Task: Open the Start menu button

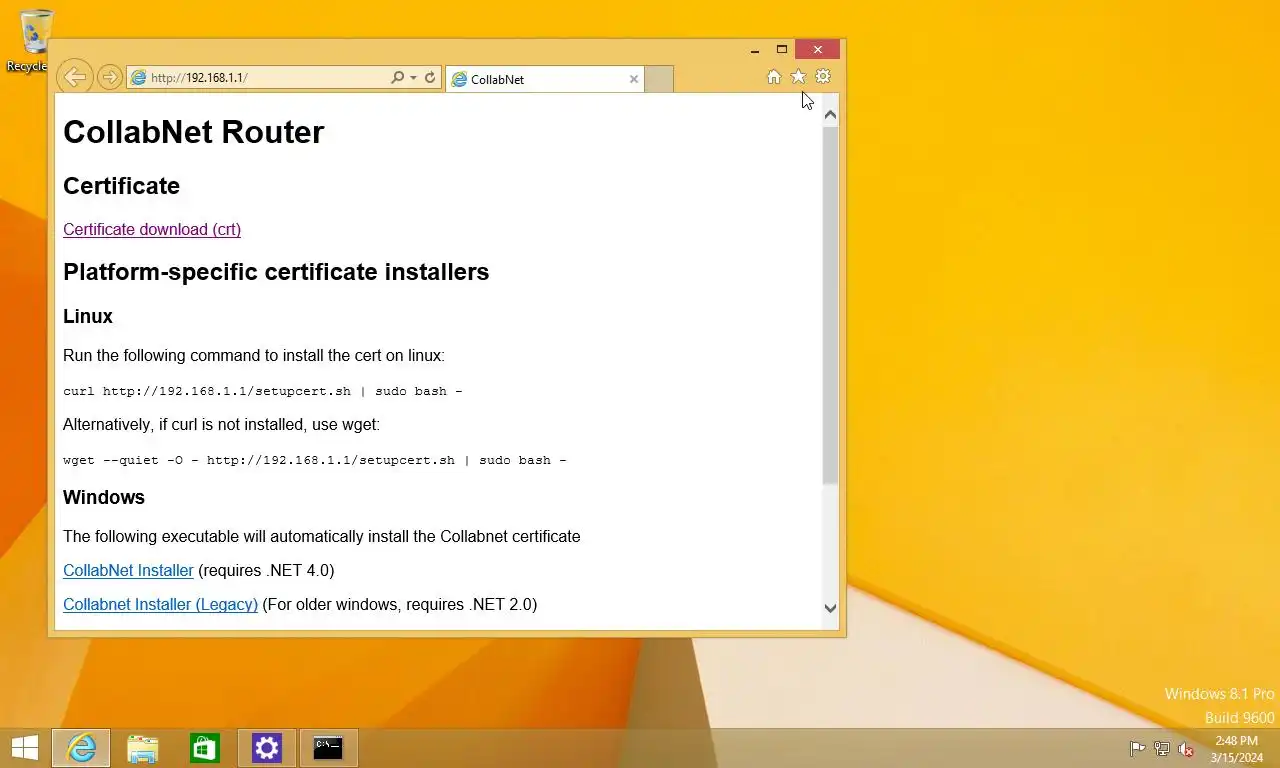Action: point(25,748)
